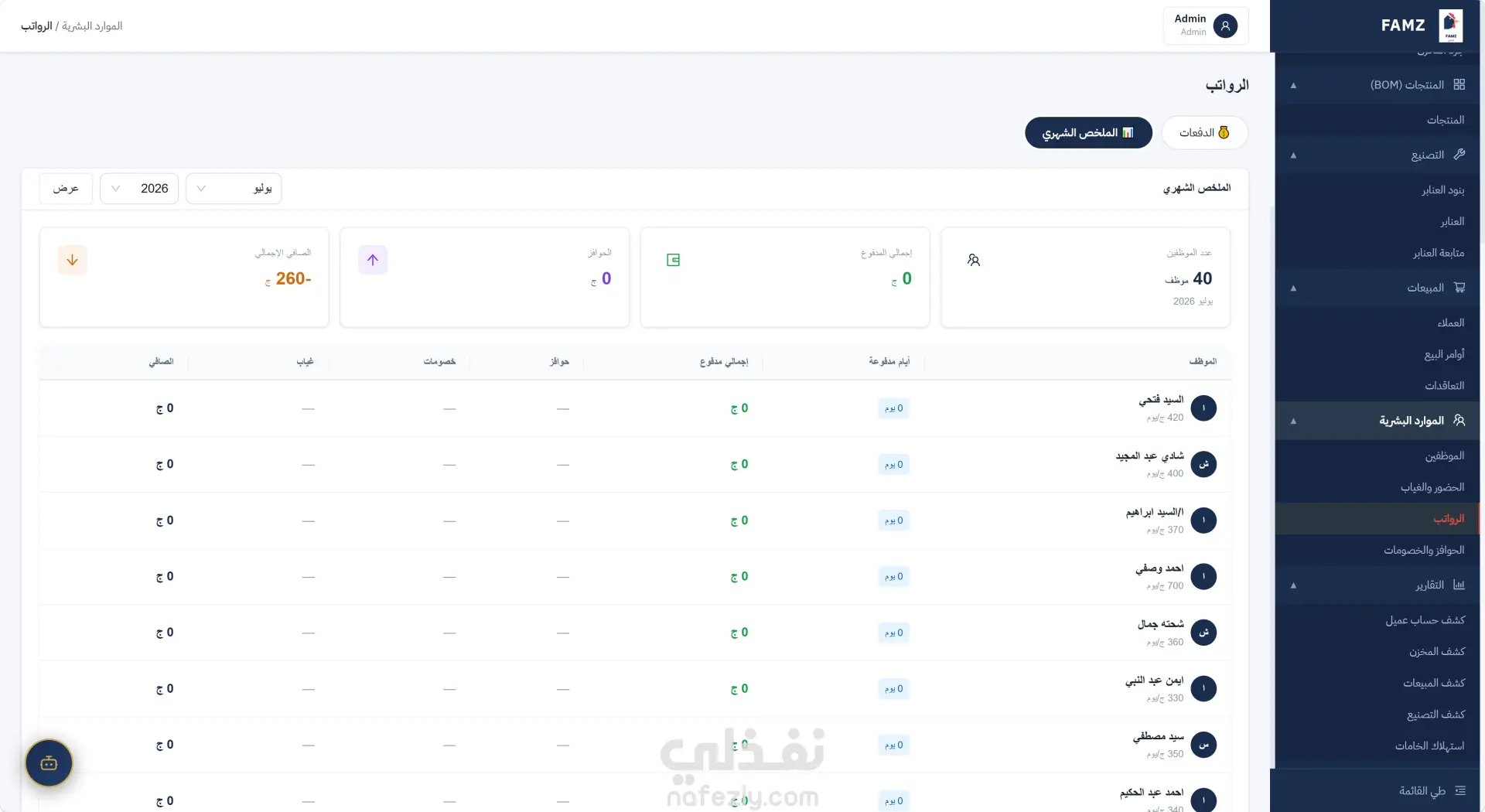1485x812 pixels.
Task: Click the أيام مدفوعة column header
Action: [889, 361]
